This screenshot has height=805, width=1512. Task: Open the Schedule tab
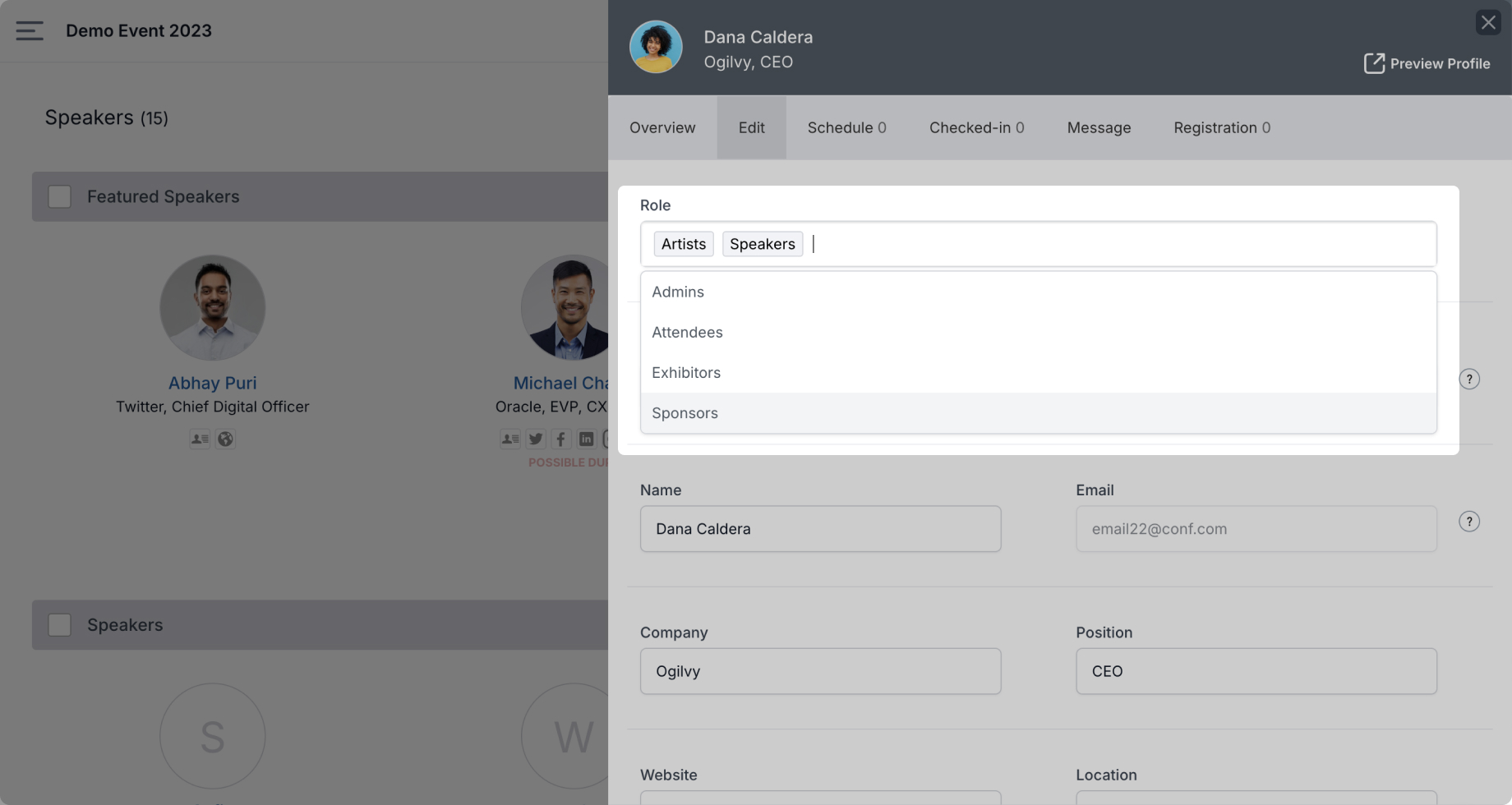point(846,127)
